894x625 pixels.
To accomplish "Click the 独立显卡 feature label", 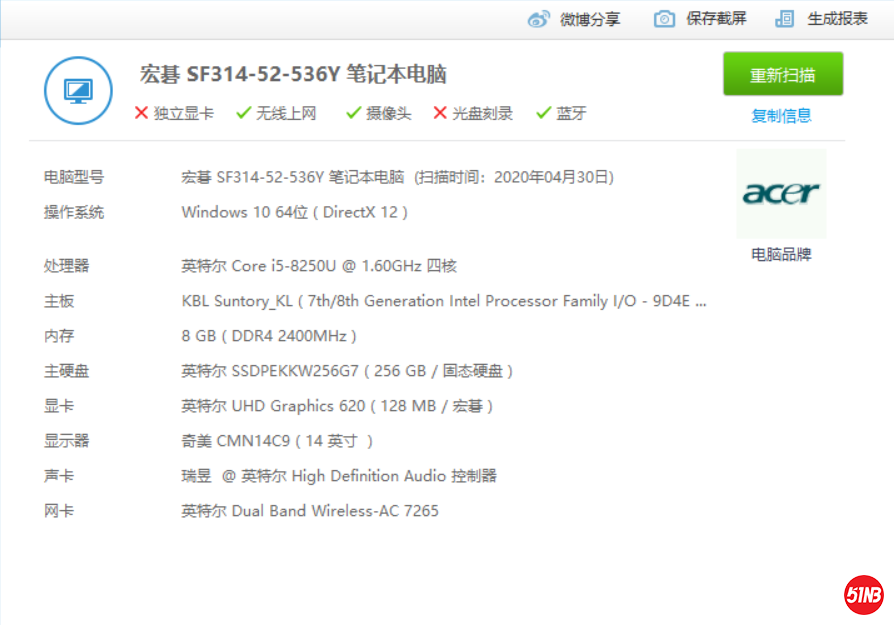I will (x=184, y=113).
